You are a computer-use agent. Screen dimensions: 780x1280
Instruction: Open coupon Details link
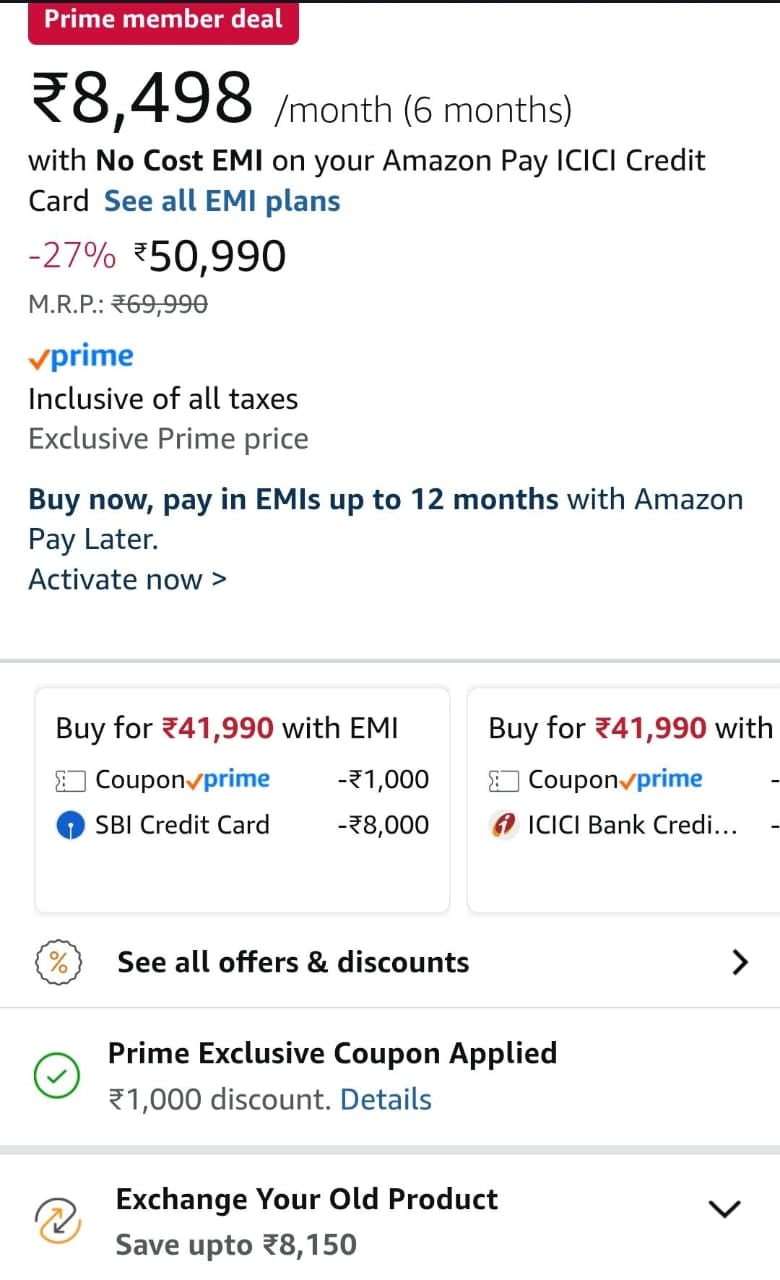(386, 1100)
